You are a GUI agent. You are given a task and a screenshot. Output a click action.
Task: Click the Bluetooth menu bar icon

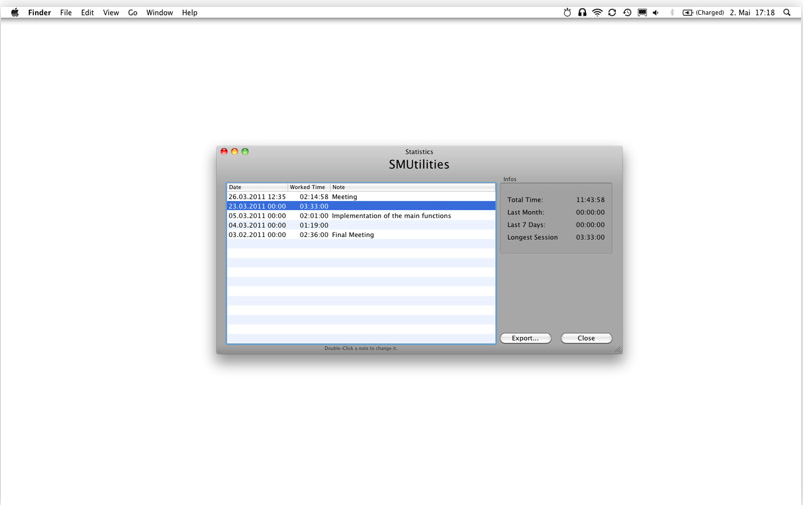point(672,12)
